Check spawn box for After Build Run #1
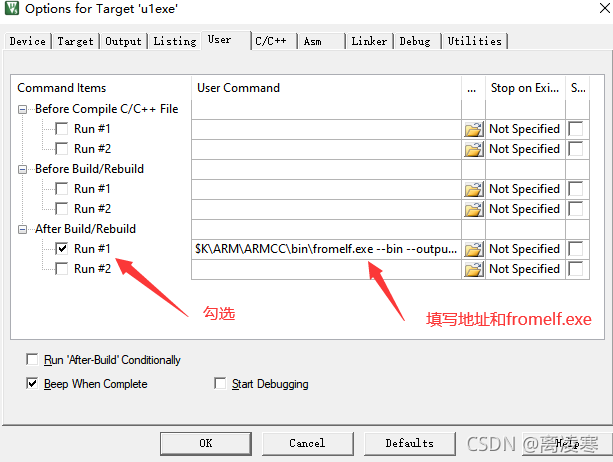Viewport: 613px width, 462px height. click(x=576, y=249)
